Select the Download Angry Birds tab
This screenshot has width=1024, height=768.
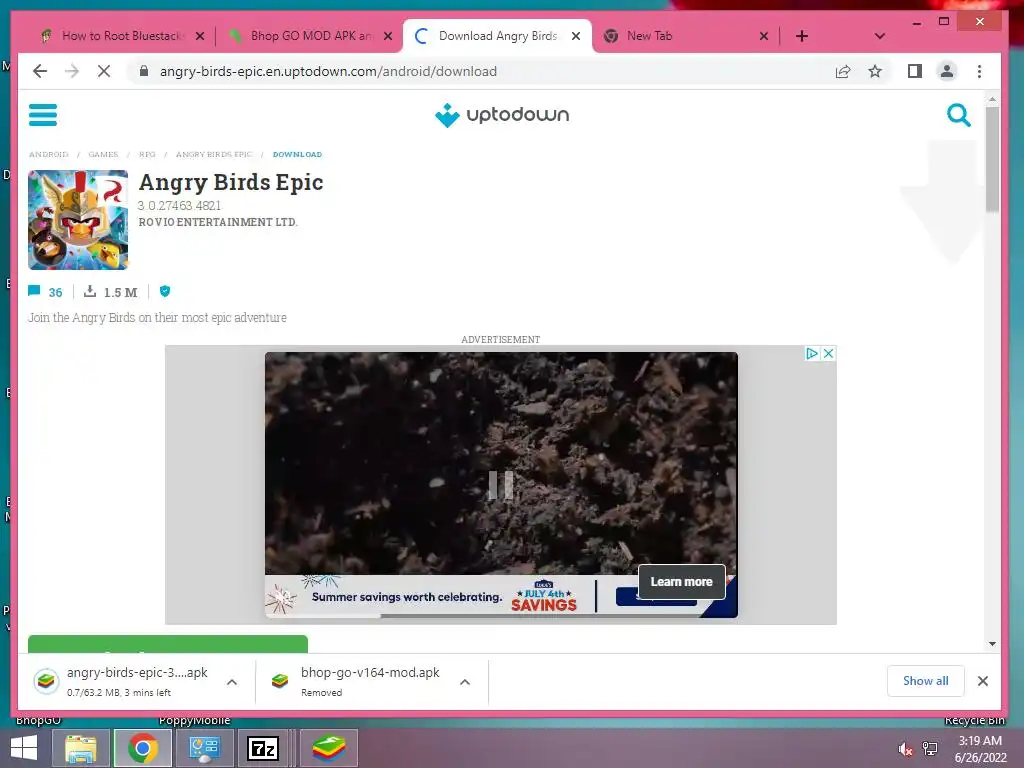click(498, 36)
